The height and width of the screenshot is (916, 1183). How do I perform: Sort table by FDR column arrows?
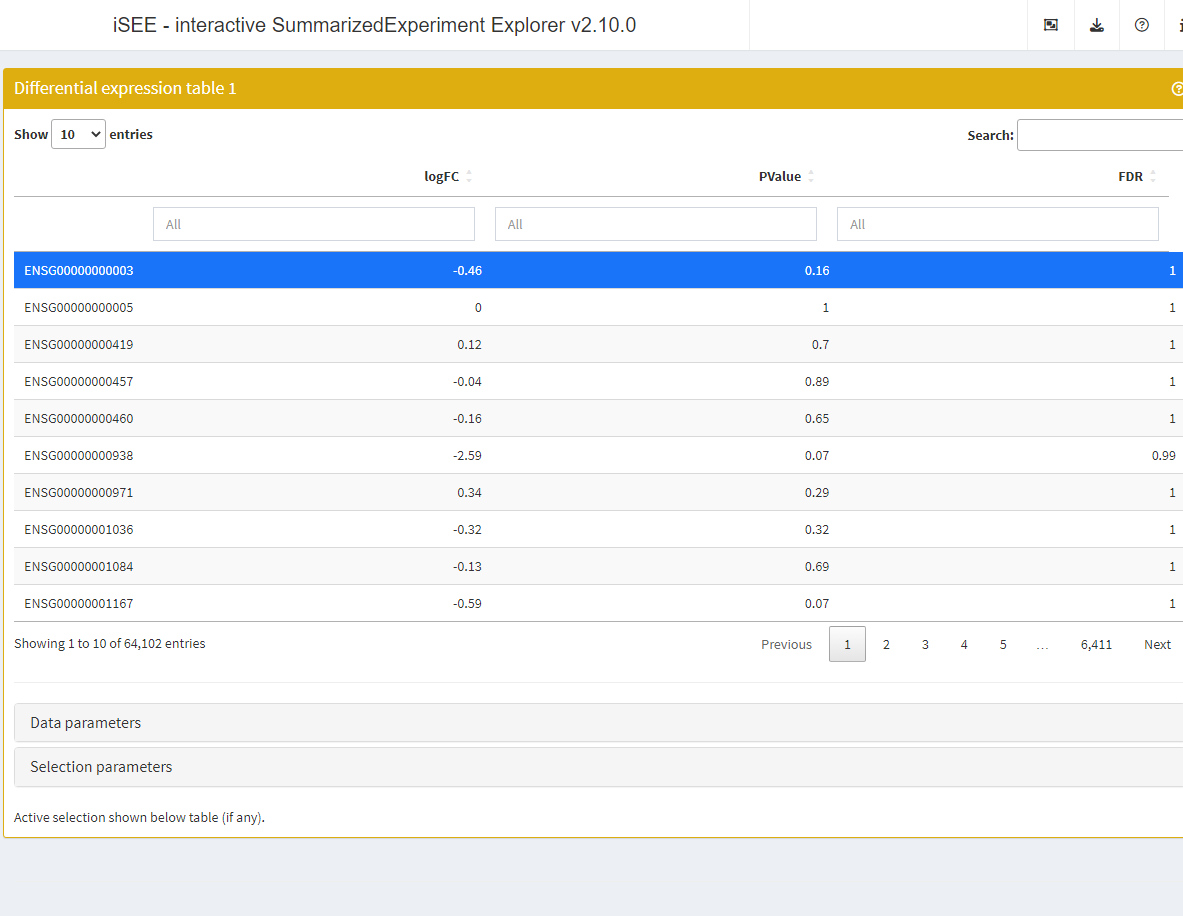(x=1153, y=177)
